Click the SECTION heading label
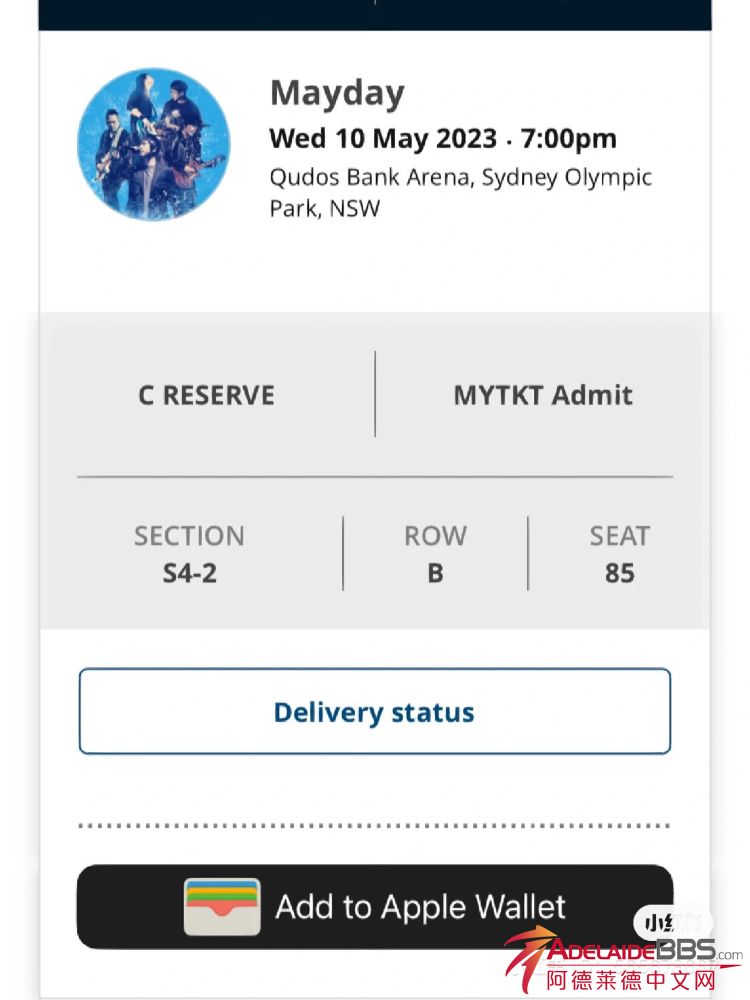Viewport: 750px width, 1000px height. click(189, 536)
